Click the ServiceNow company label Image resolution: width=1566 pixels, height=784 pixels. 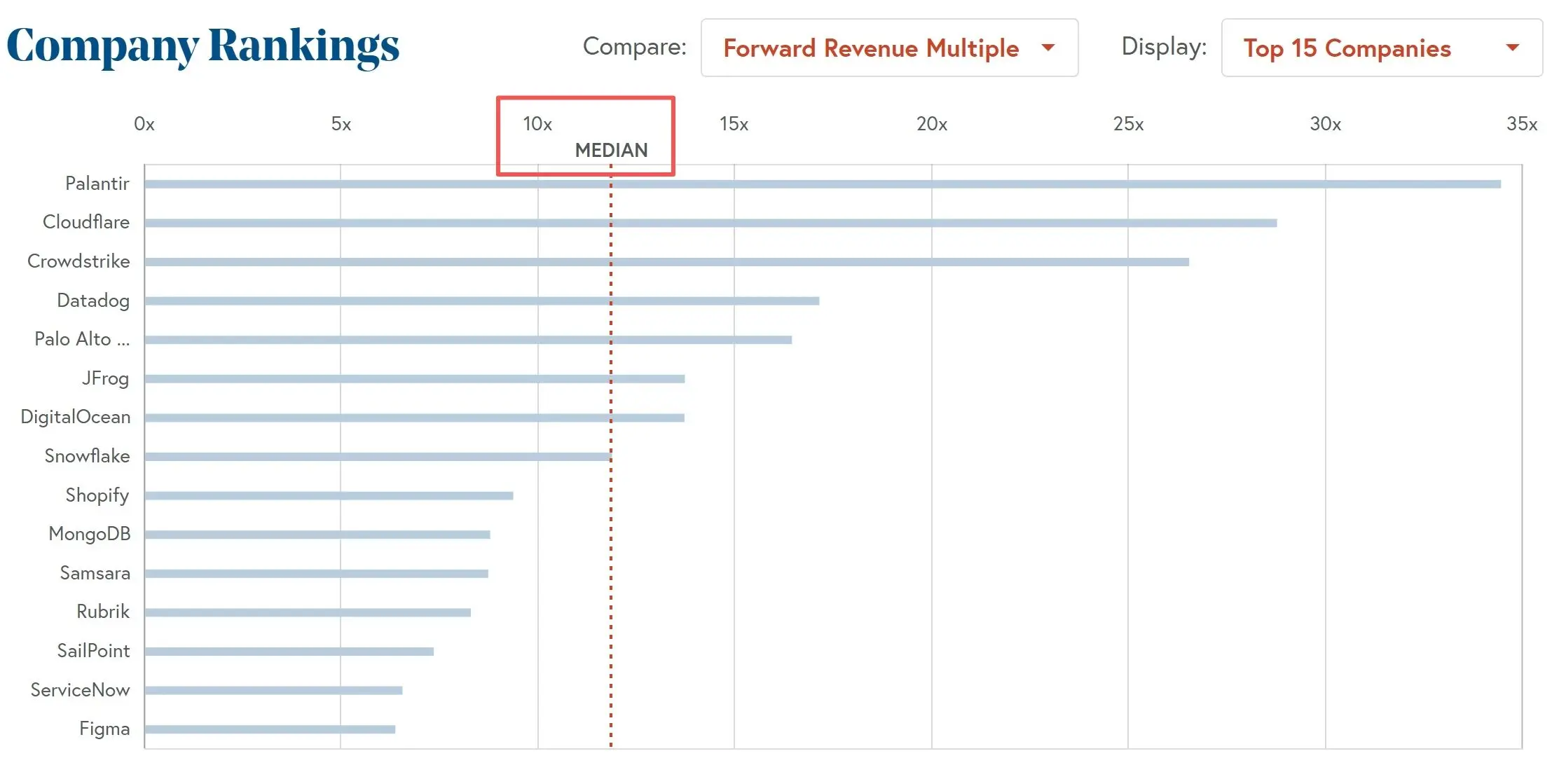tap(81, 690)
